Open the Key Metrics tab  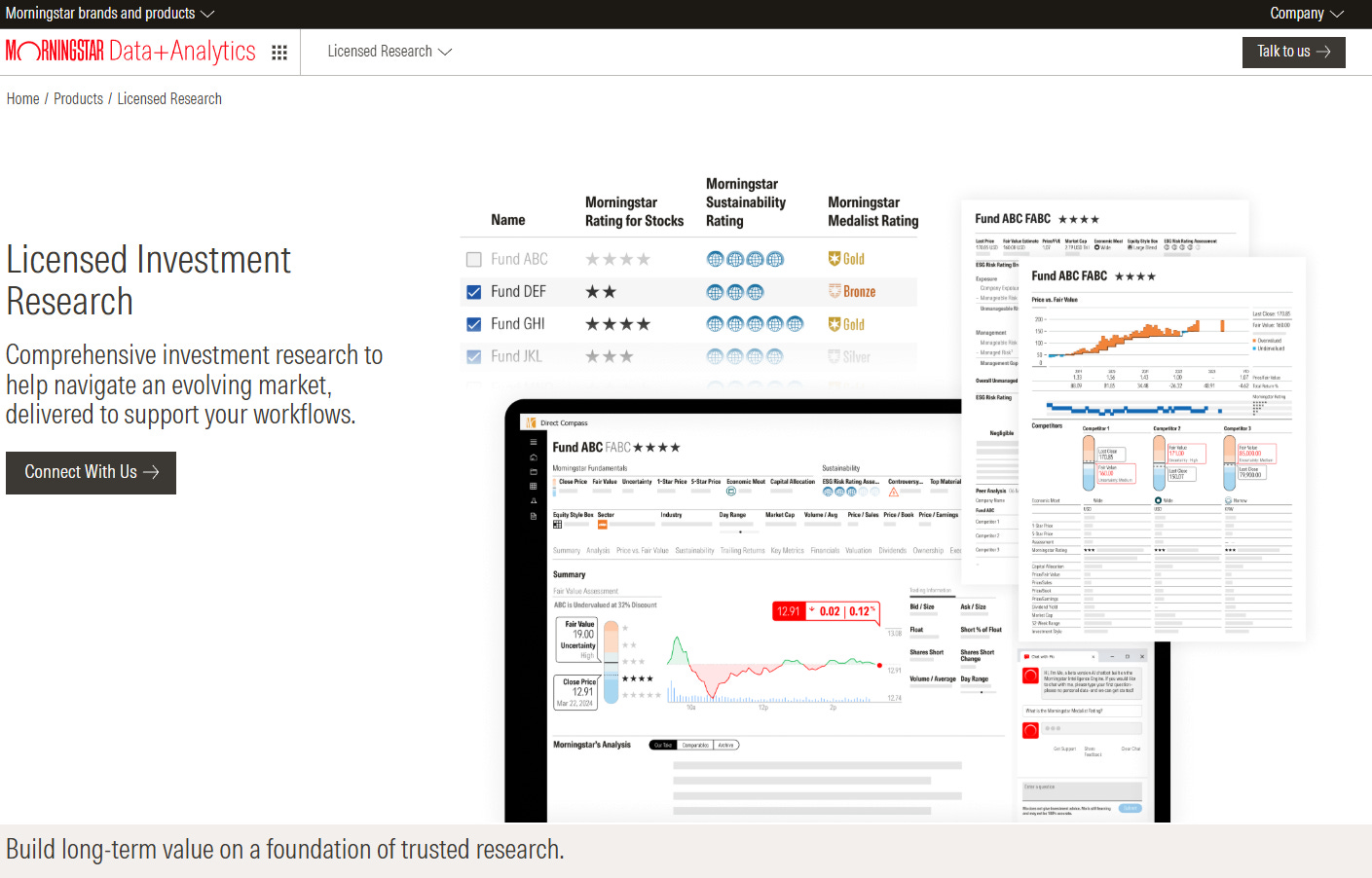787,550
